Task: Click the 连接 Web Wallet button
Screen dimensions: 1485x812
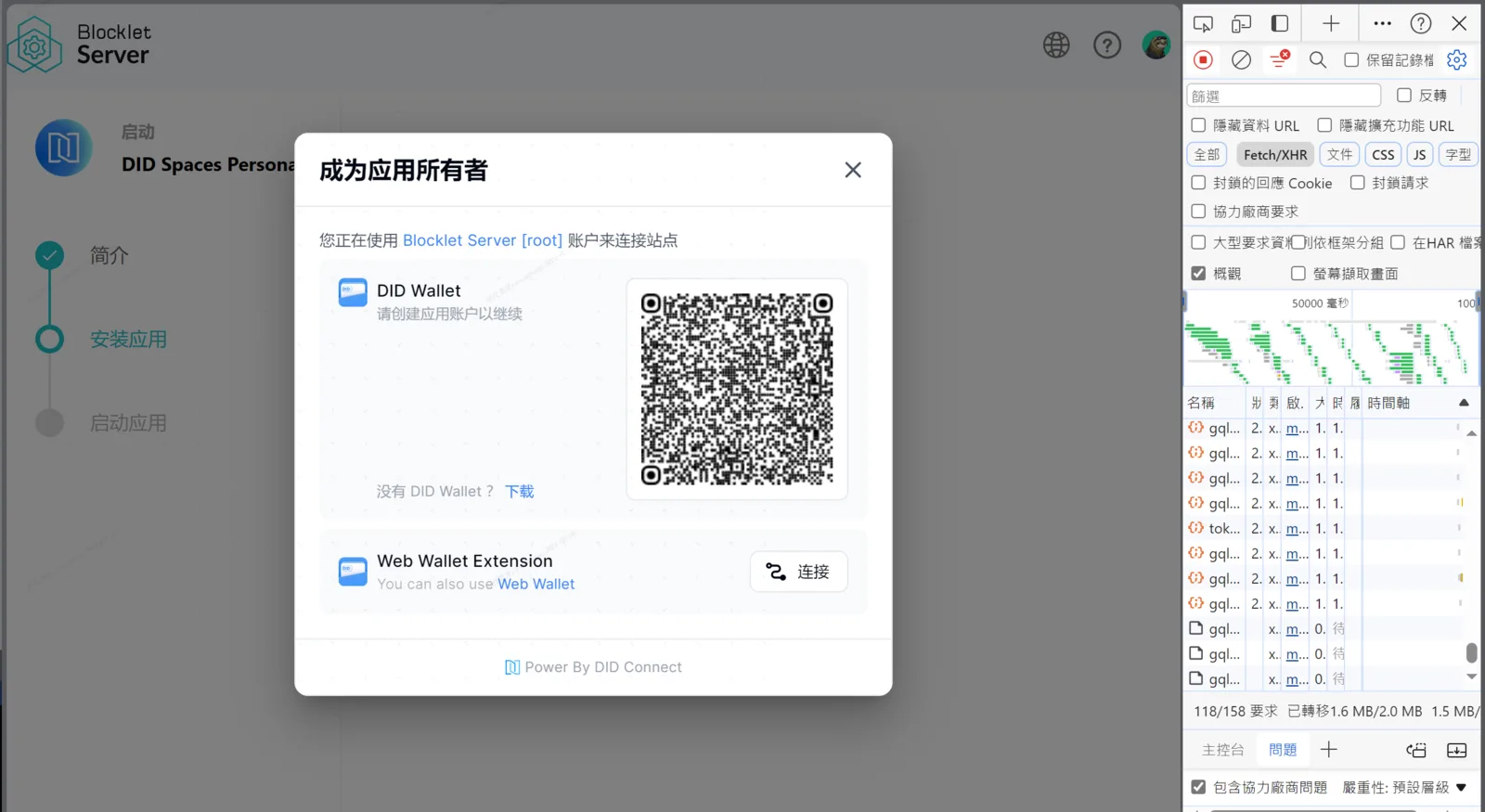Action: 798,572
